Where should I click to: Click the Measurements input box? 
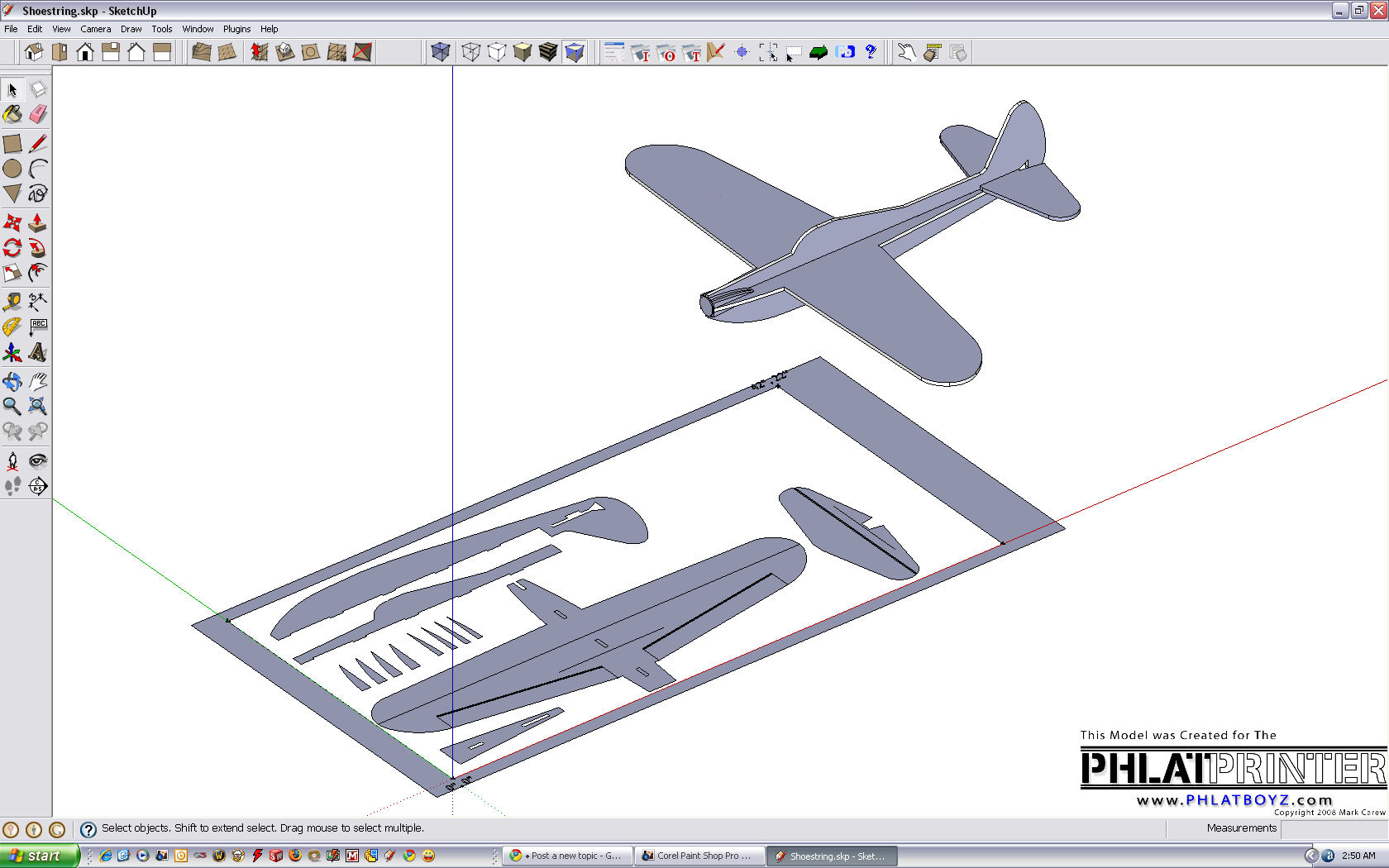tap(1333, 828)
